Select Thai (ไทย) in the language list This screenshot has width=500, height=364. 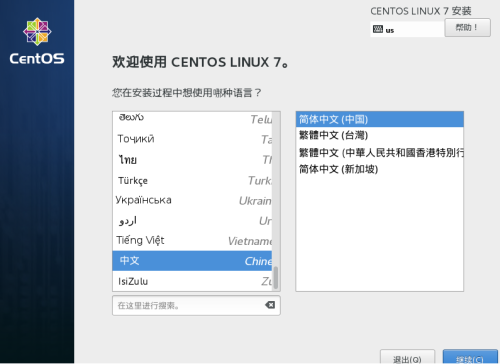(x=192, y=160)
